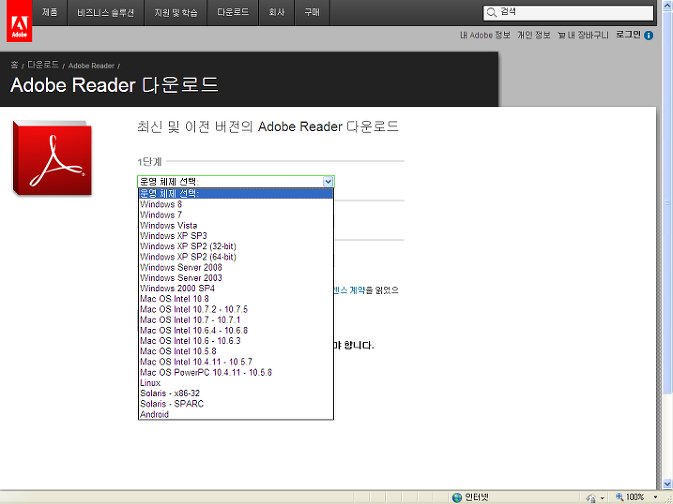This screenshot has width=673, height=504.
Task: Click the info icon beside 로그인
Action: click(649, 35)
